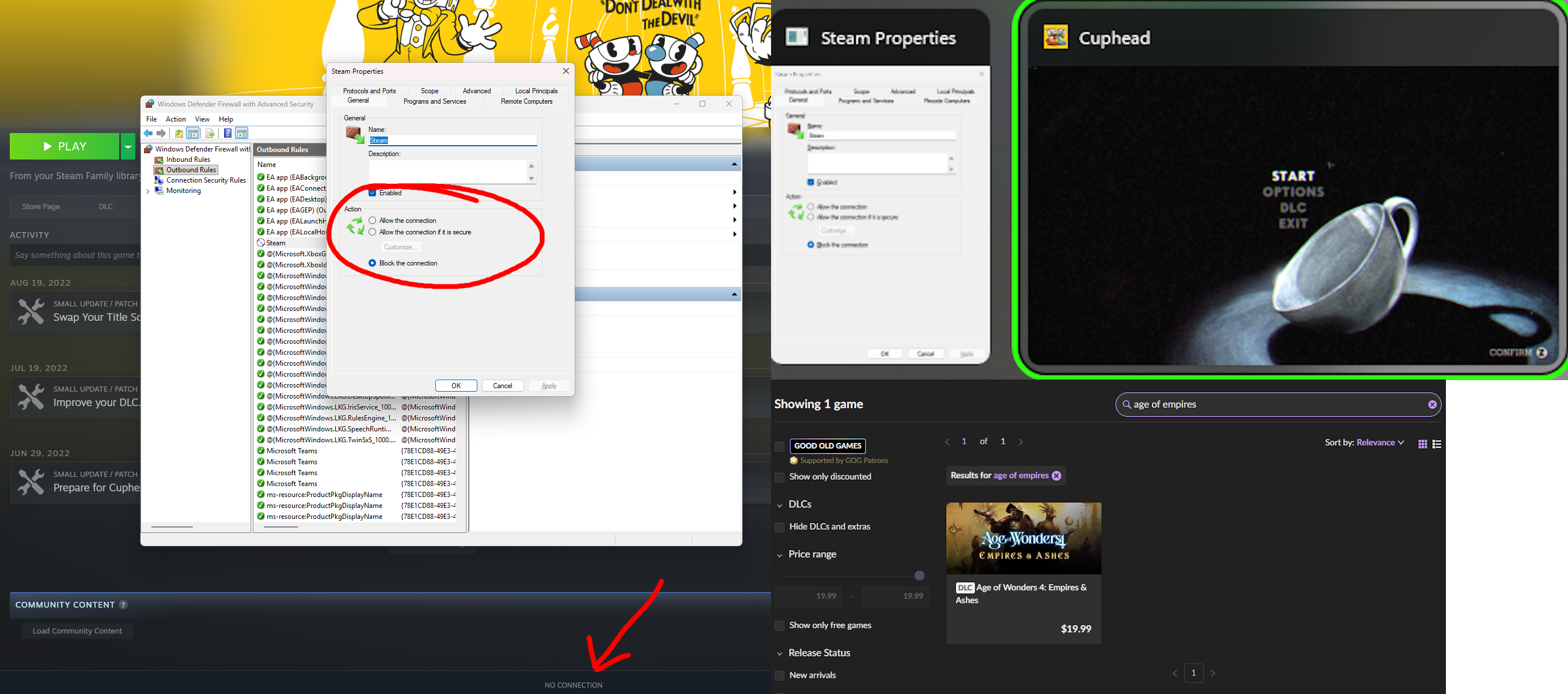The height and width of the screenshot is (694, 1568).
Task: Toggle Show/Hide Console Tree toolbar icon
Action: 193,133
